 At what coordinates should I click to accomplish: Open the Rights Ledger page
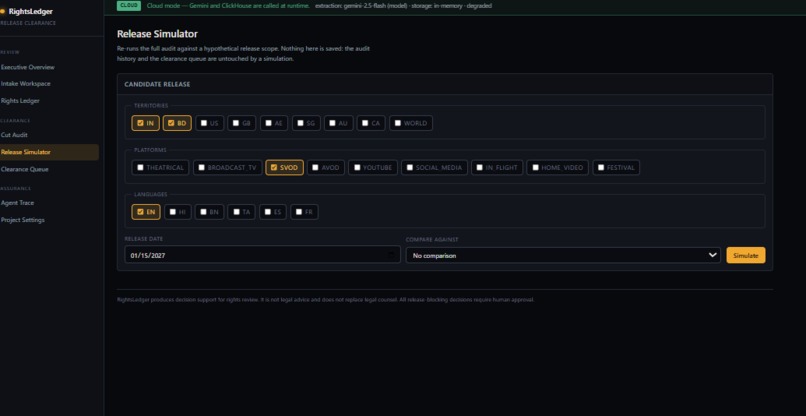click(x=21, y=101)
